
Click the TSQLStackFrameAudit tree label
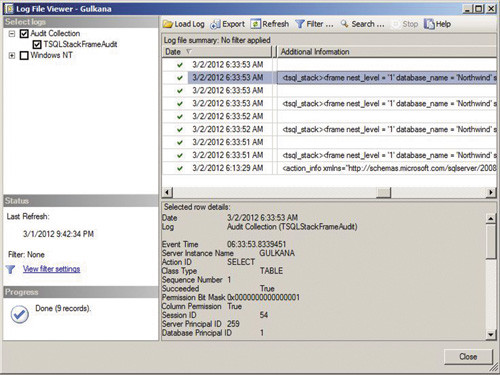(x=80, y=44)
